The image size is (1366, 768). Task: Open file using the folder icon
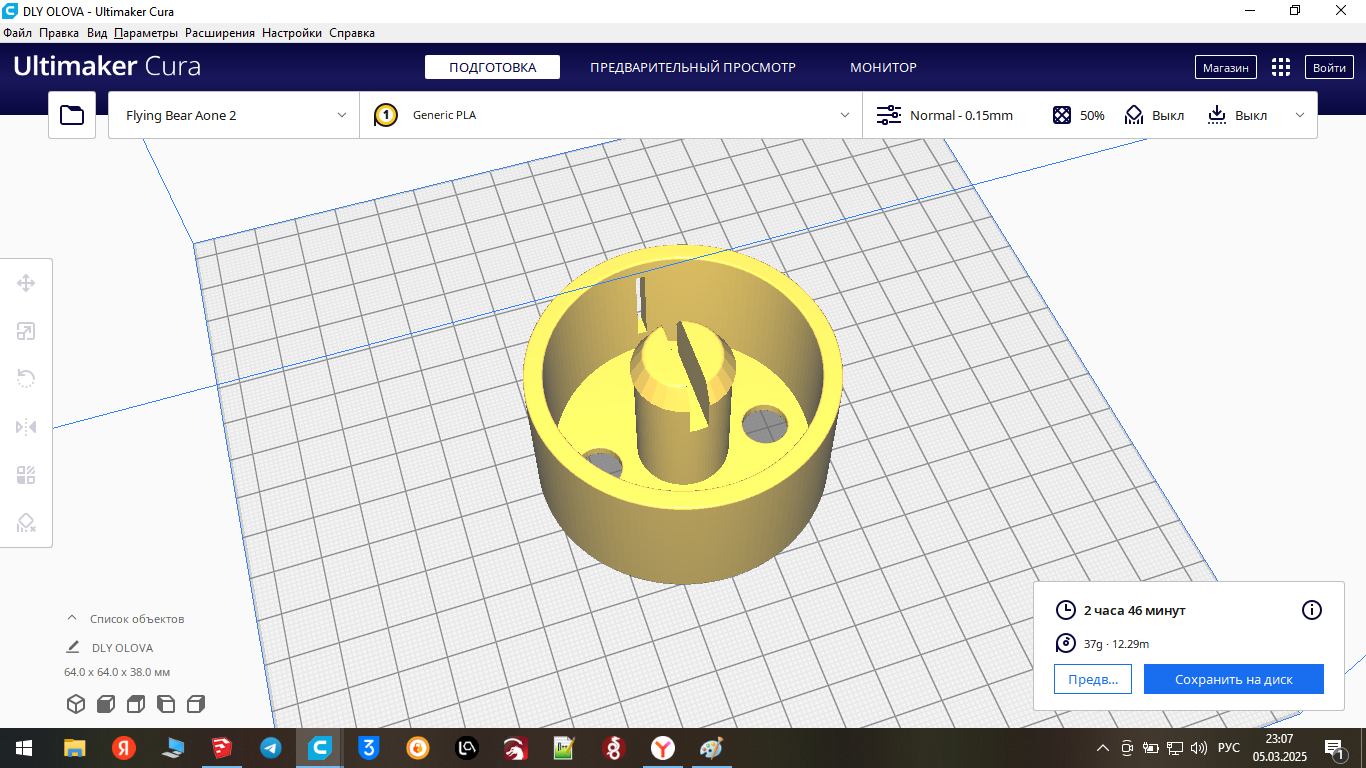pos(72,115)
